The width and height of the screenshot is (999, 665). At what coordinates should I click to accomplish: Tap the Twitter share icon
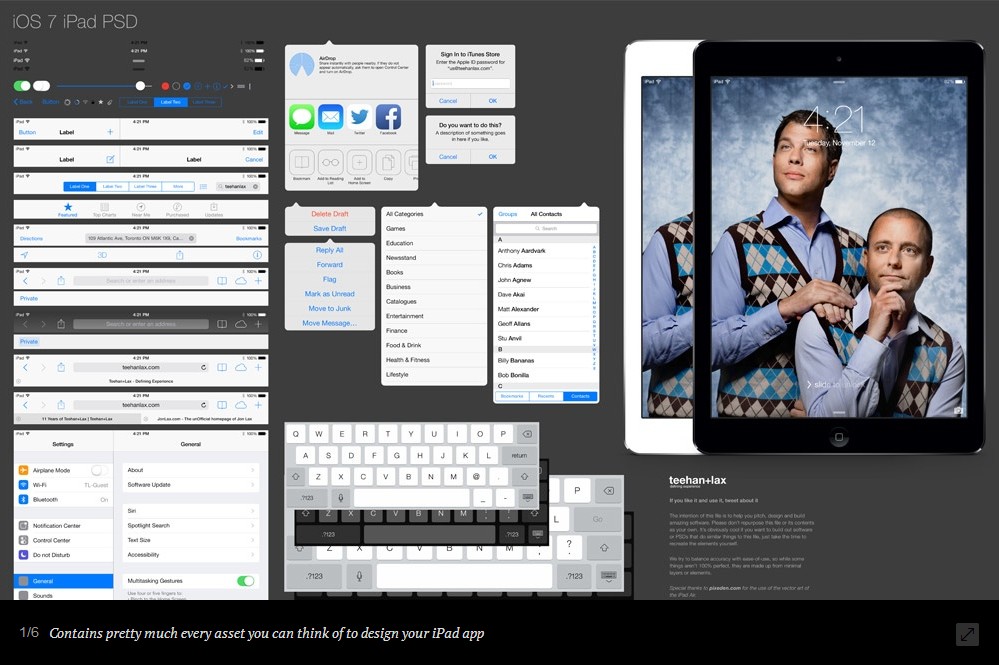pos(359,117)
